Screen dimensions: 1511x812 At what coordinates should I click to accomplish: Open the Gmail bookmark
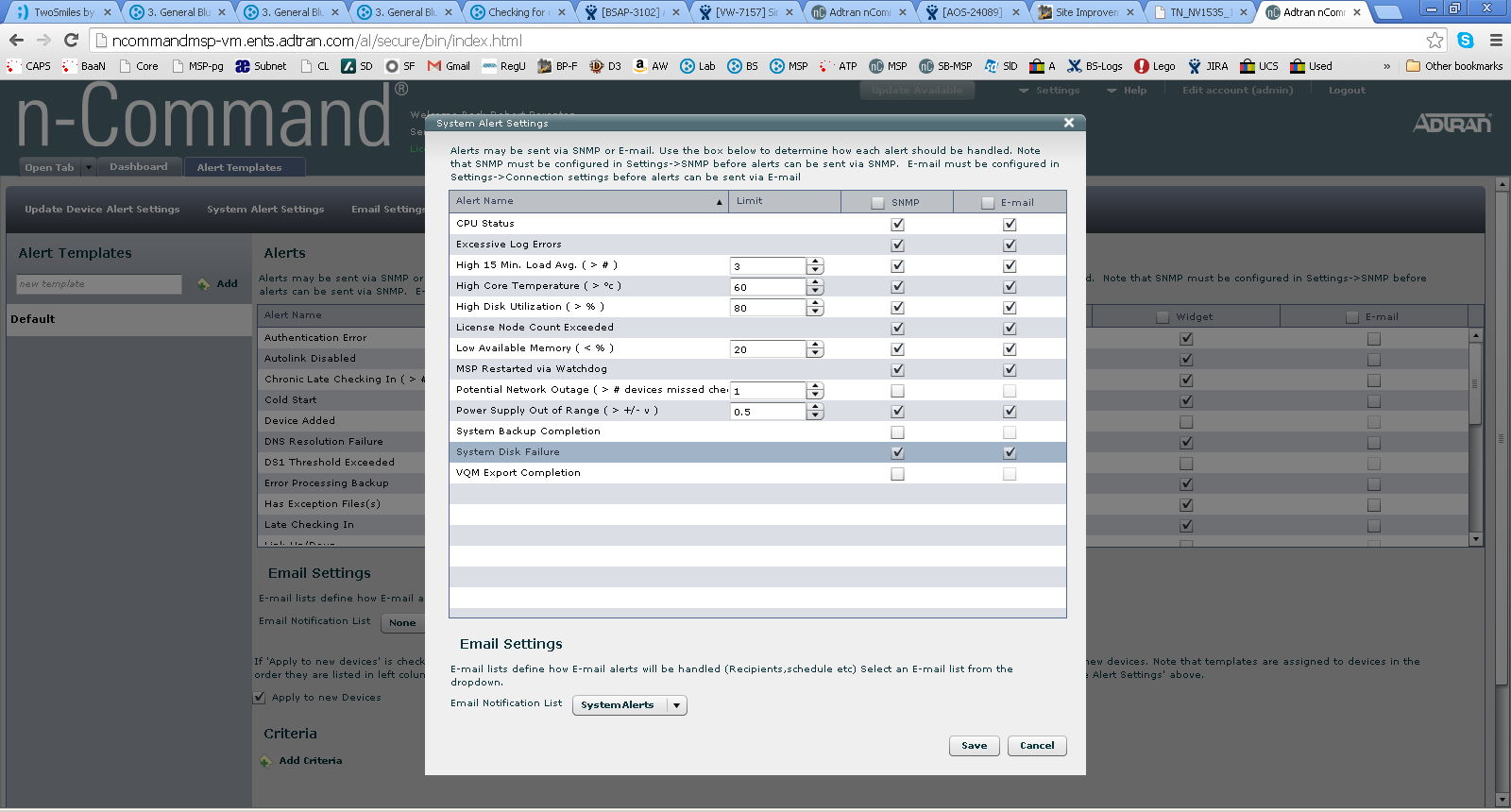(449, 66)
